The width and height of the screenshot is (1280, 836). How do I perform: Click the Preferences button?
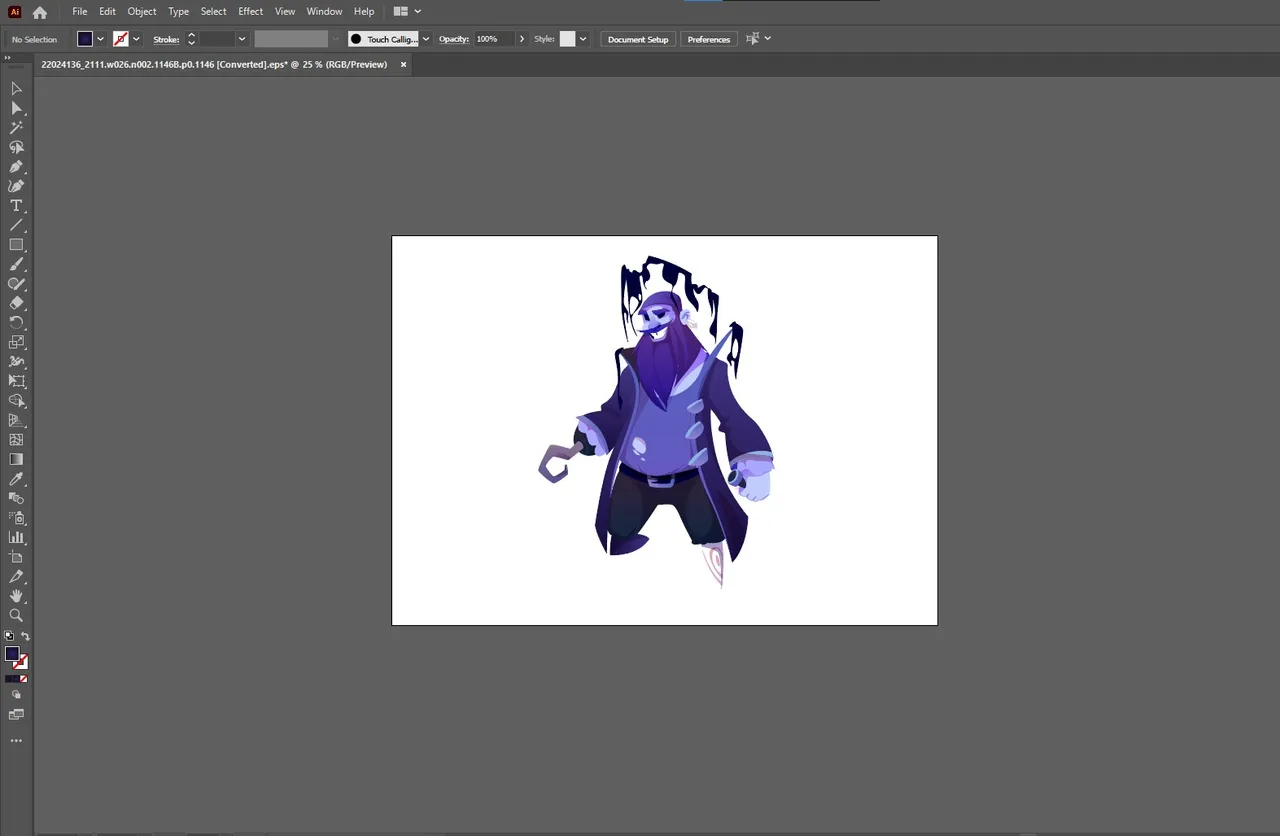tap(709, 39)
